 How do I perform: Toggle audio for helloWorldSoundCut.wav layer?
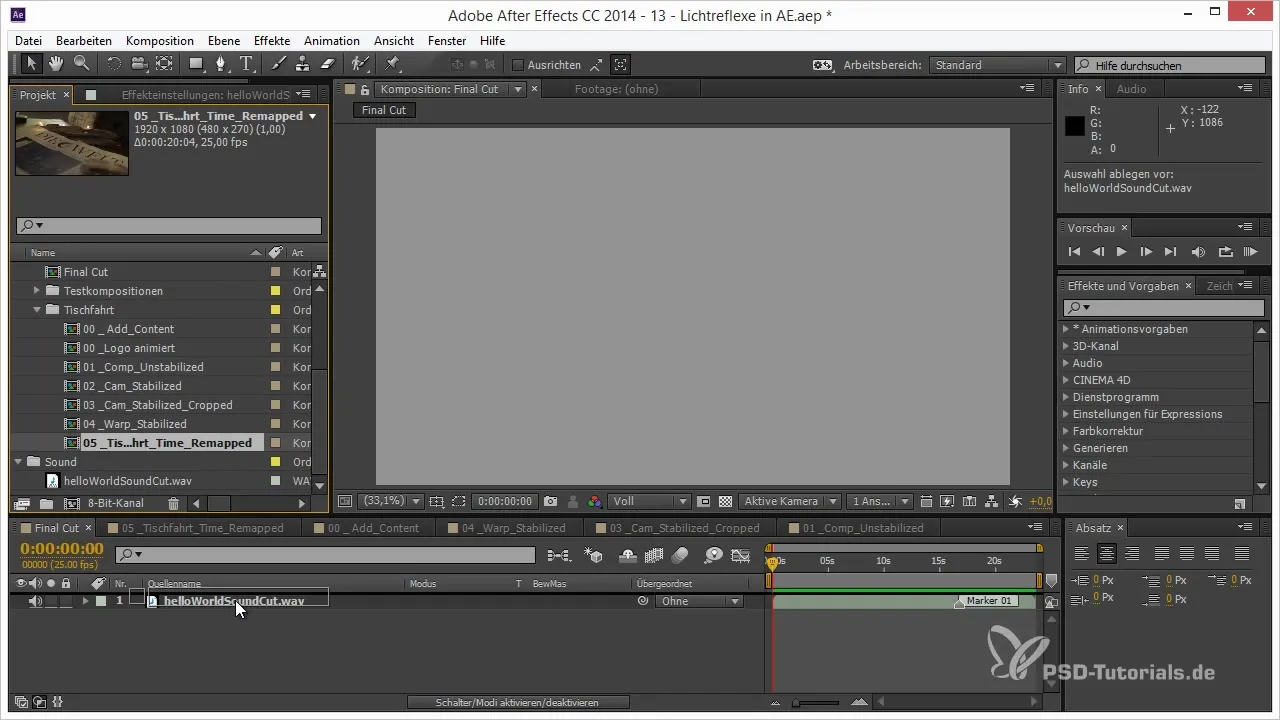[x=35, y=601]
